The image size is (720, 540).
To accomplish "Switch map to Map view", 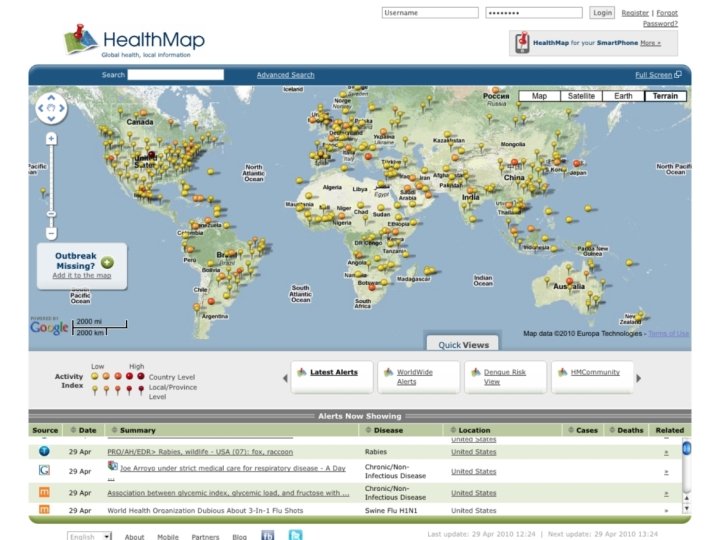I will pyautogui.click(x=539, y=96).
